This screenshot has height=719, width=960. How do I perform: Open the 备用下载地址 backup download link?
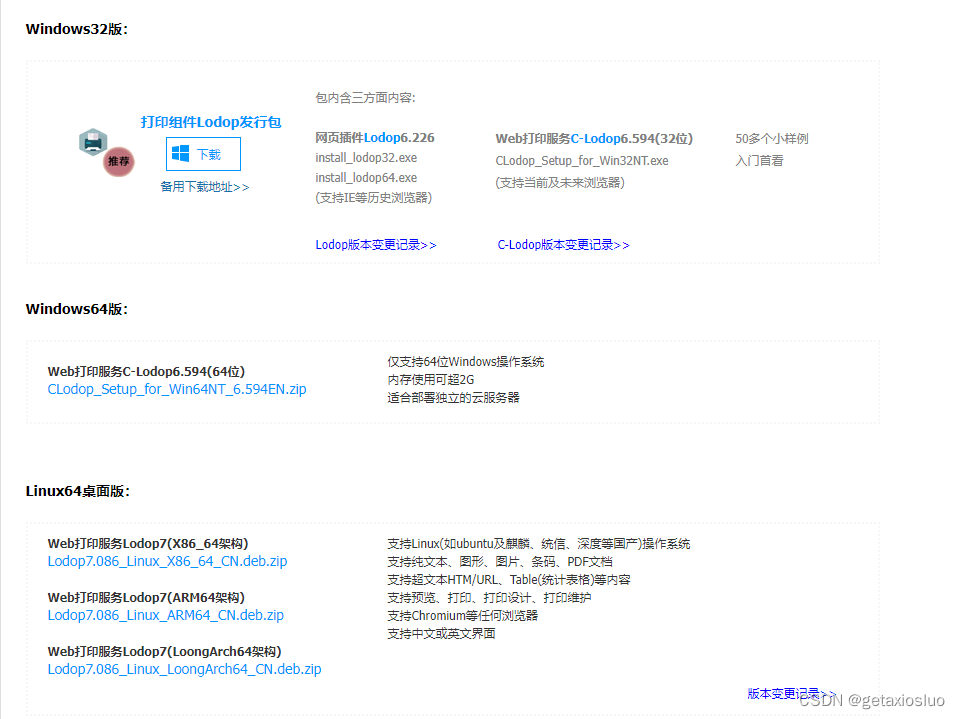pyautogui.click(x=204, y=186)
